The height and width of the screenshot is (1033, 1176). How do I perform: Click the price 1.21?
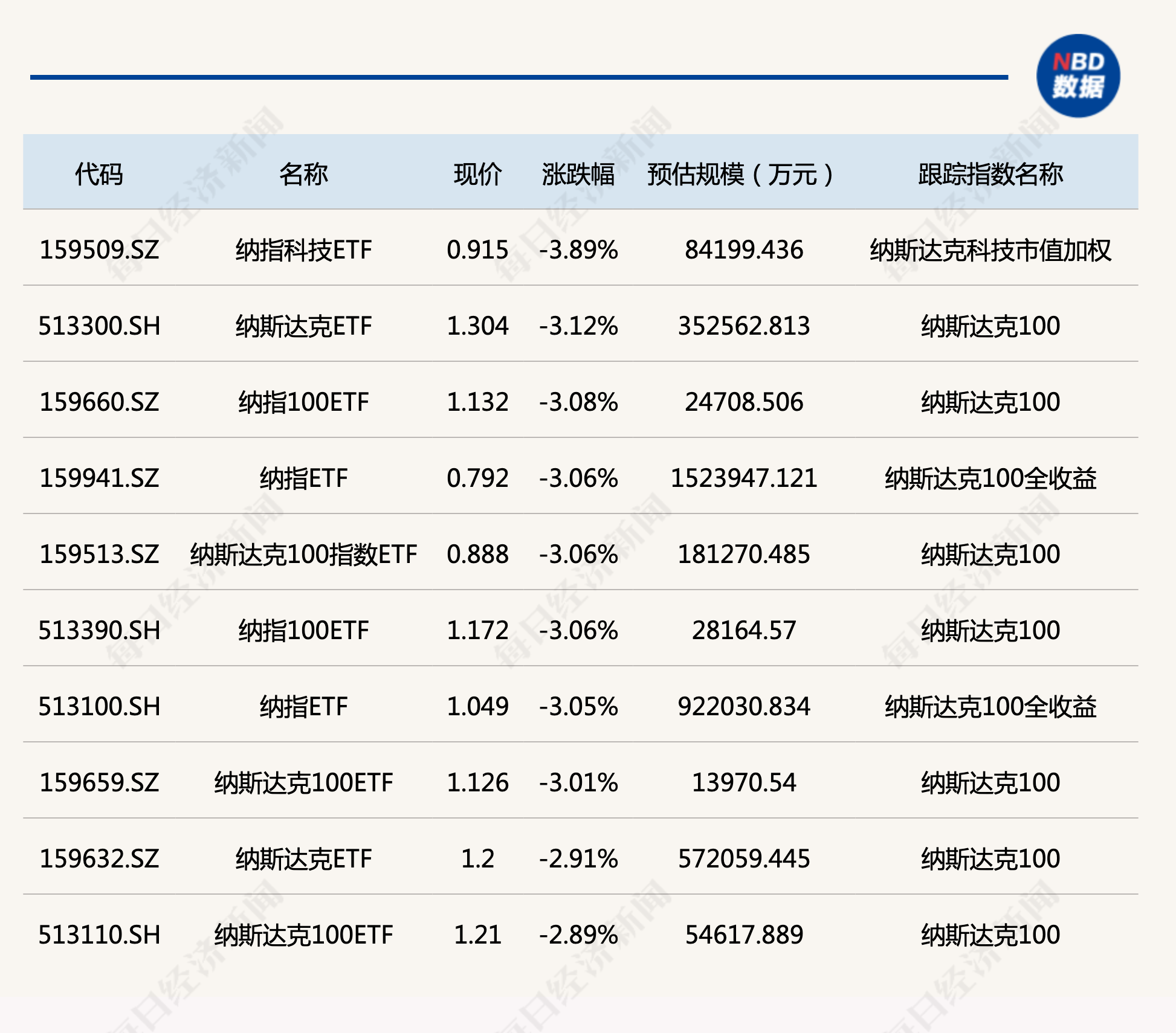point(477,935)
